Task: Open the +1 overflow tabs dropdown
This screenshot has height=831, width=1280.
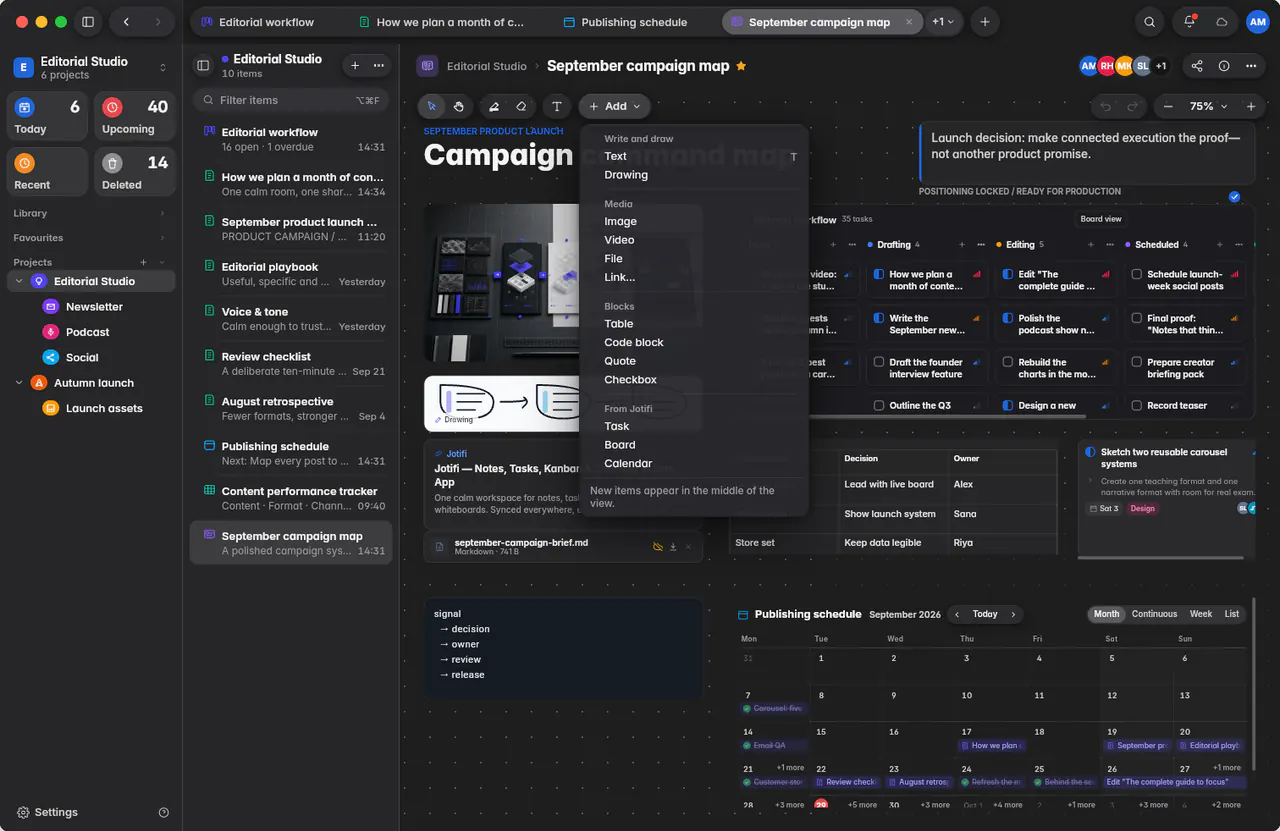Action: [943, 22]
